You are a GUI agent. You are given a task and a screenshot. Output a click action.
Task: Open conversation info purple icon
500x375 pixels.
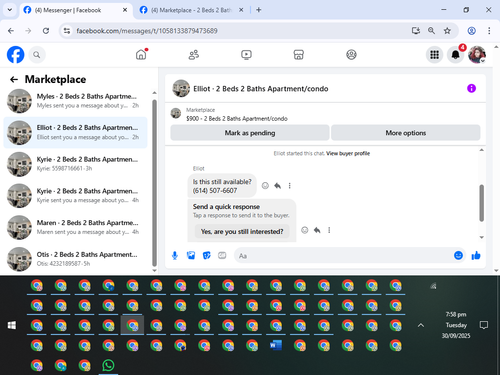(x=471, y=88)
